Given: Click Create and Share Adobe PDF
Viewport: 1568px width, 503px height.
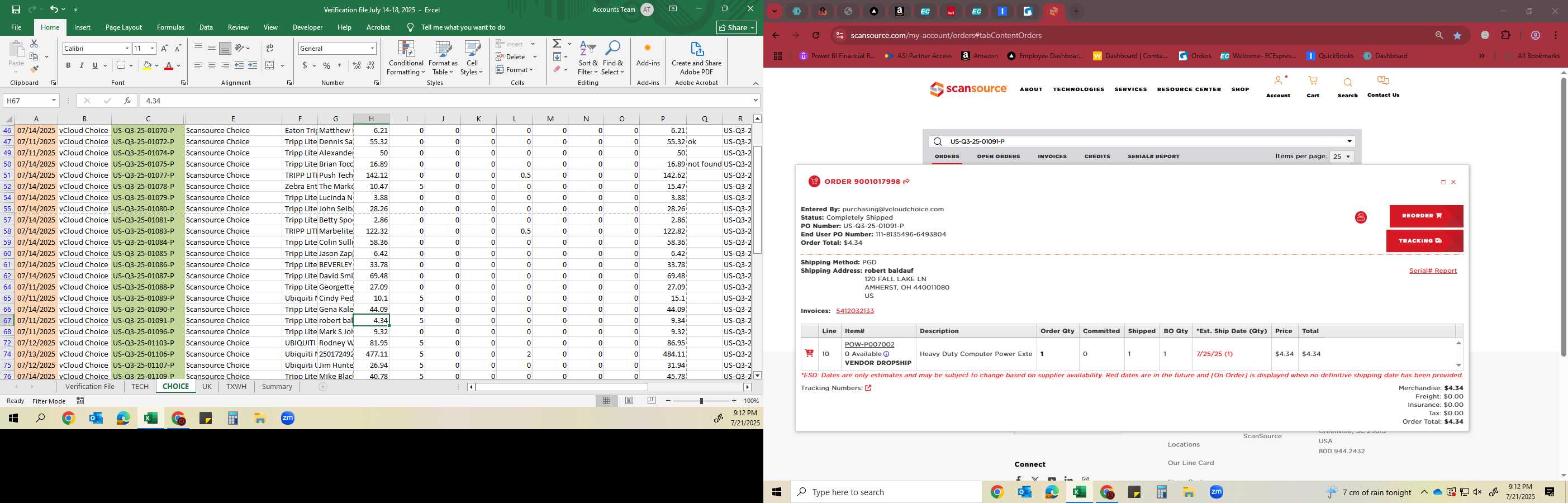Looking at the screenshot, I should tap(696, 59).
